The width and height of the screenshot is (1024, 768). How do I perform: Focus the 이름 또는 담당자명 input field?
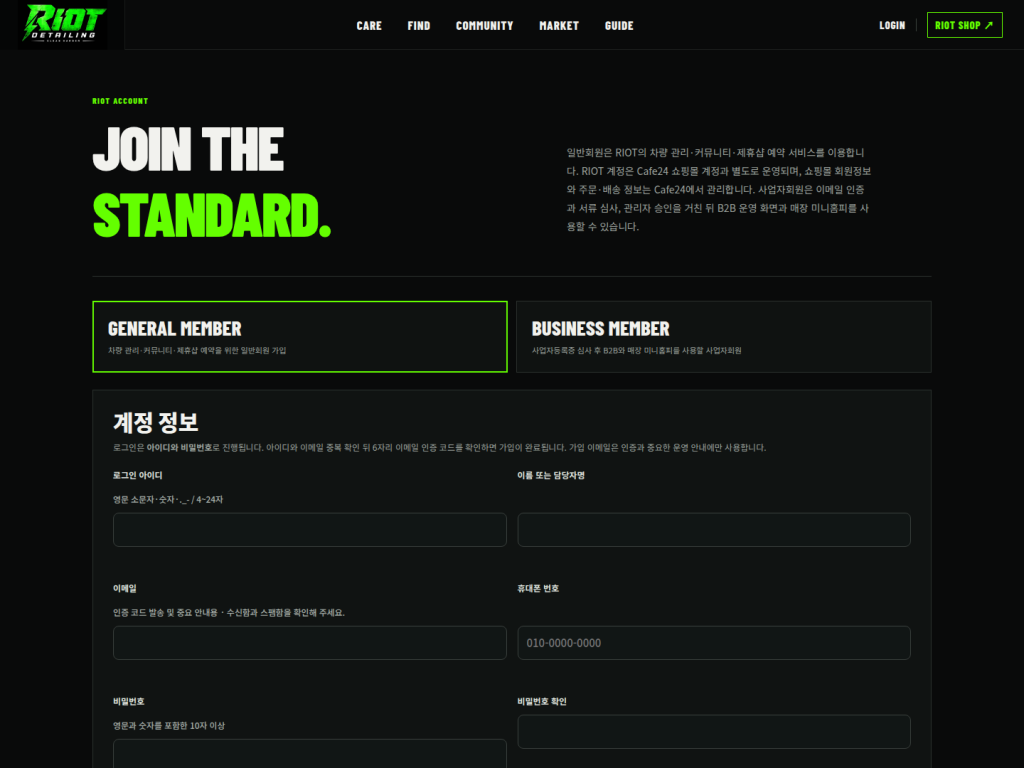[714, 530]
